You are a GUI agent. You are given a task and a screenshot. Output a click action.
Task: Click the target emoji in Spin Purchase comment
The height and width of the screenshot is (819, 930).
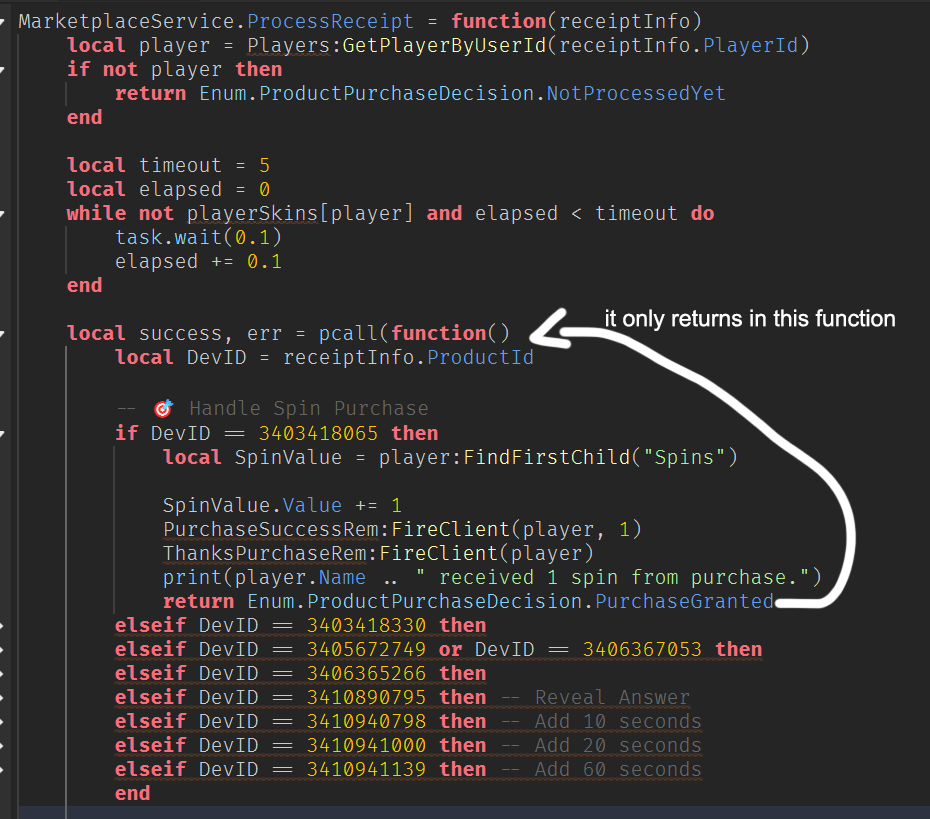(x=163, y=408)
